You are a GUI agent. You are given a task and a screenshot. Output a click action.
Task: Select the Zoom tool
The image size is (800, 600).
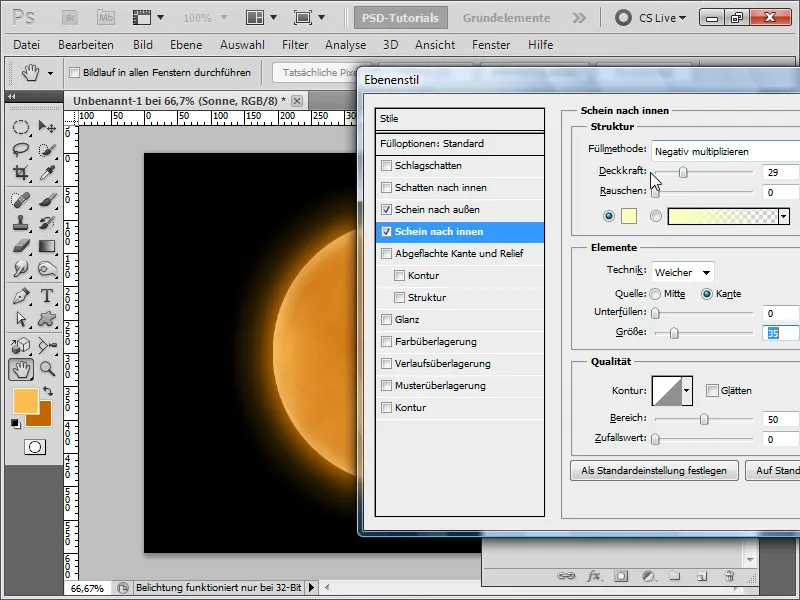(x=47, y=369)
